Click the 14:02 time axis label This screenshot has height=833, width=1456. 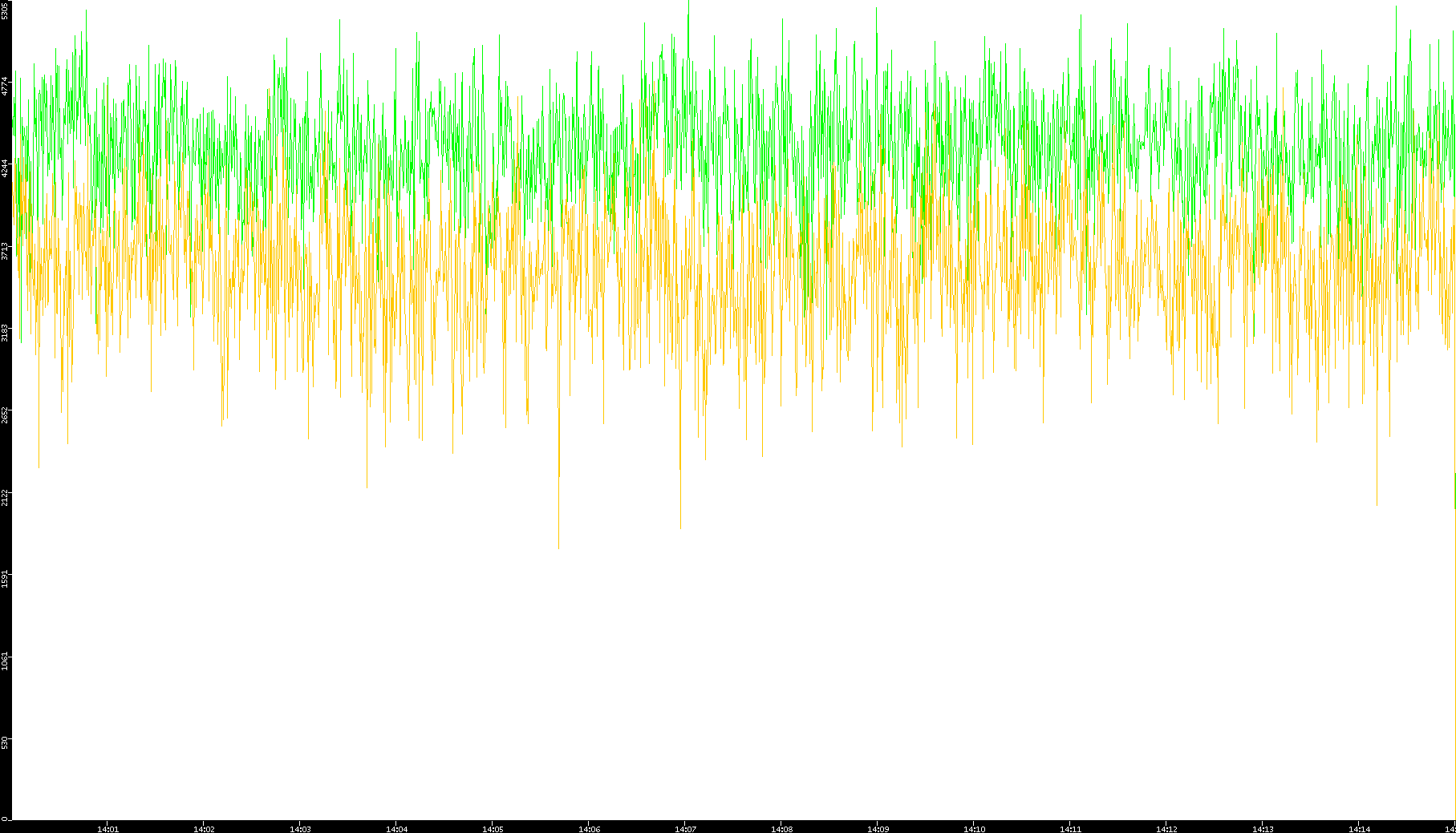pyautogui.click(x=204, y=829)
